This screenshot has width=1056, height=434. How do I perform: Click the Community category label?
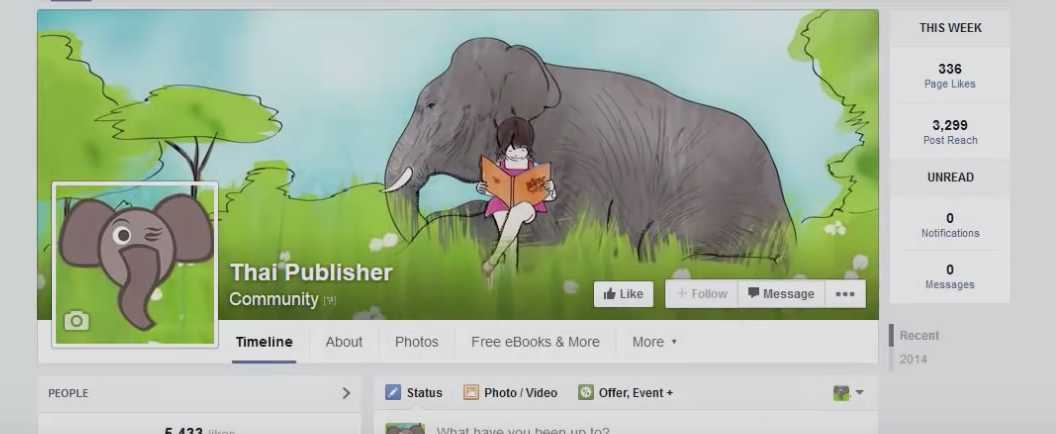(273, 299)
